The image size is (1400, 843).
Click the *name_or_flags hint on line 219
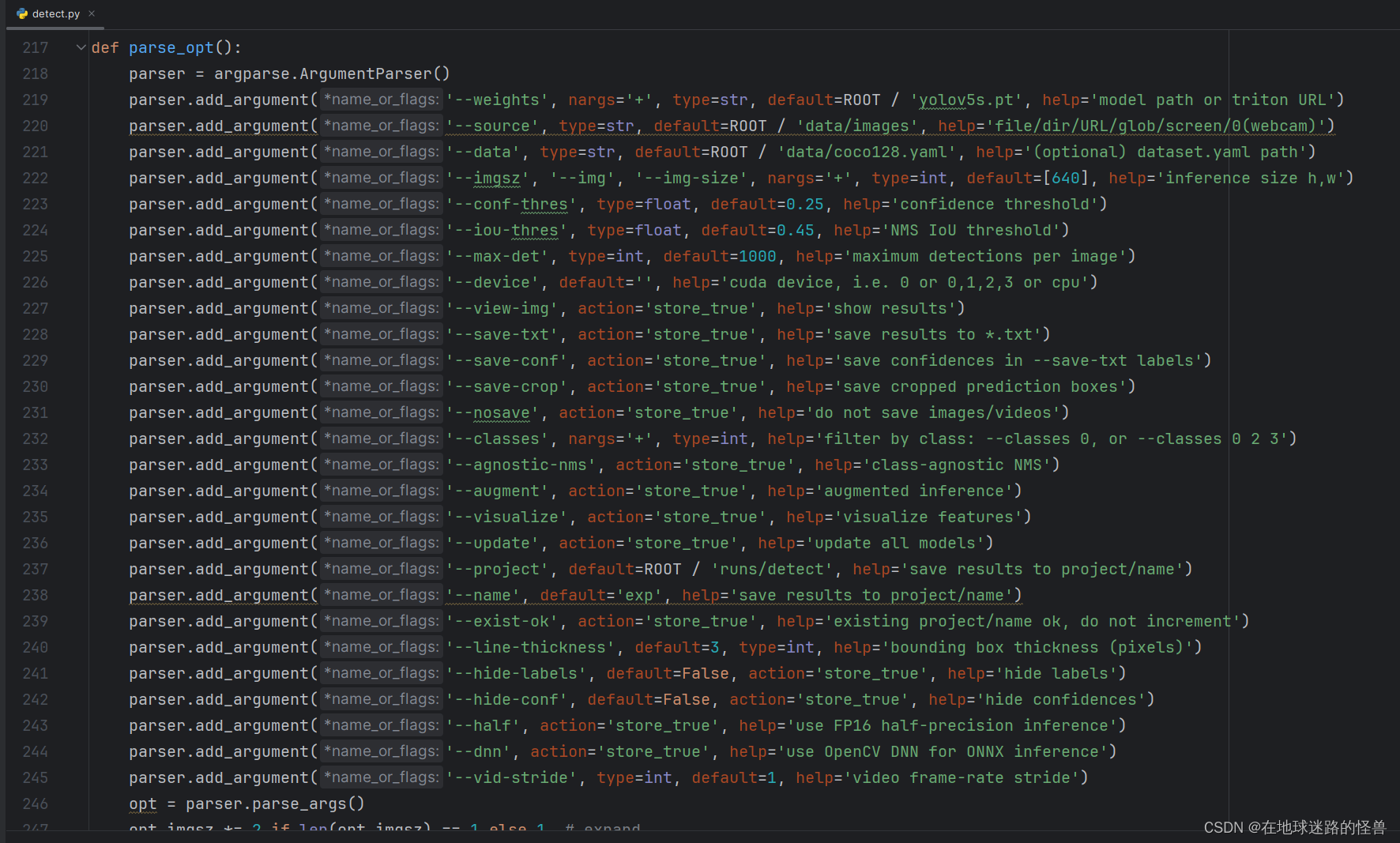(382, 100)
